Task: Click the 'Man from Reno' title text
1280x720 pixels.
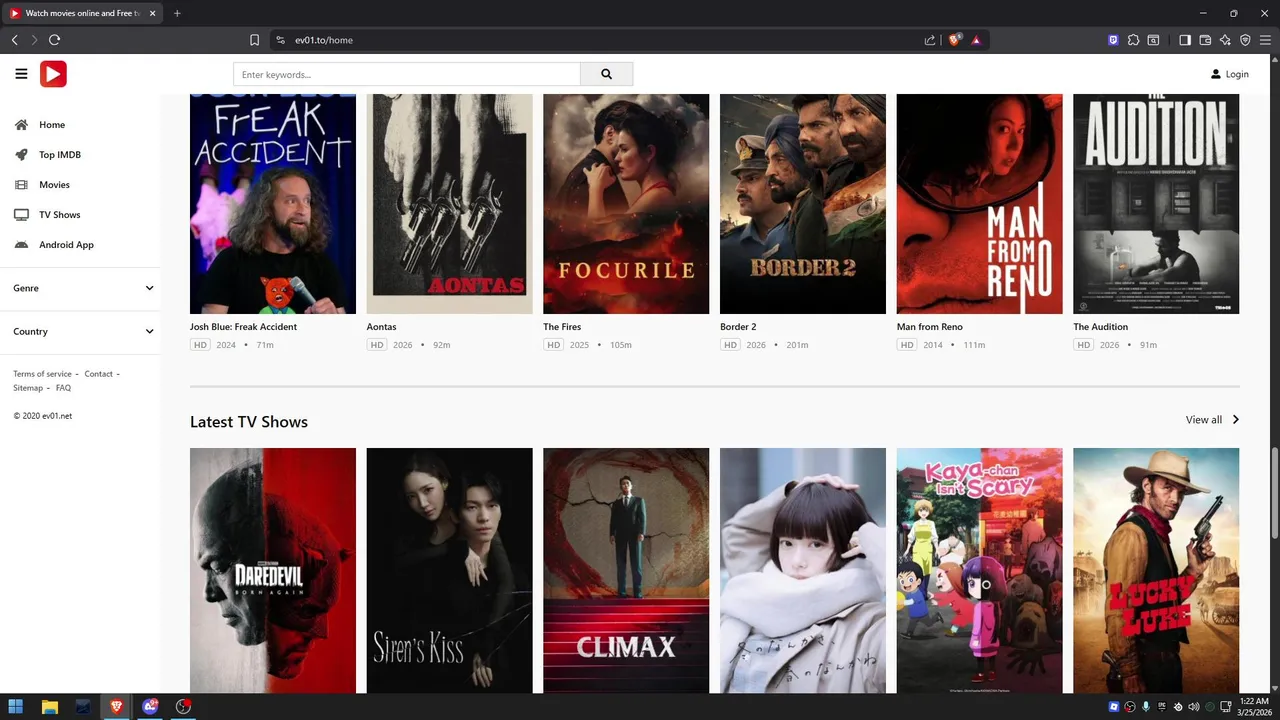Action: pos(930,327)
